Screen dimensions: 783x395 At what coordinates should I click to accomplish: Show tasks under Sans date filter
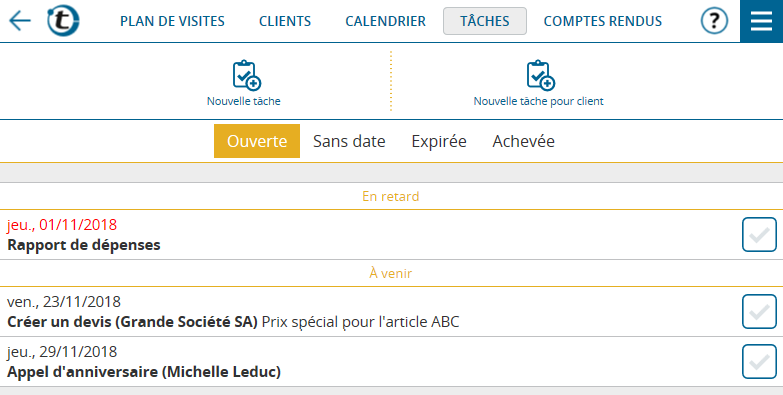349,141
